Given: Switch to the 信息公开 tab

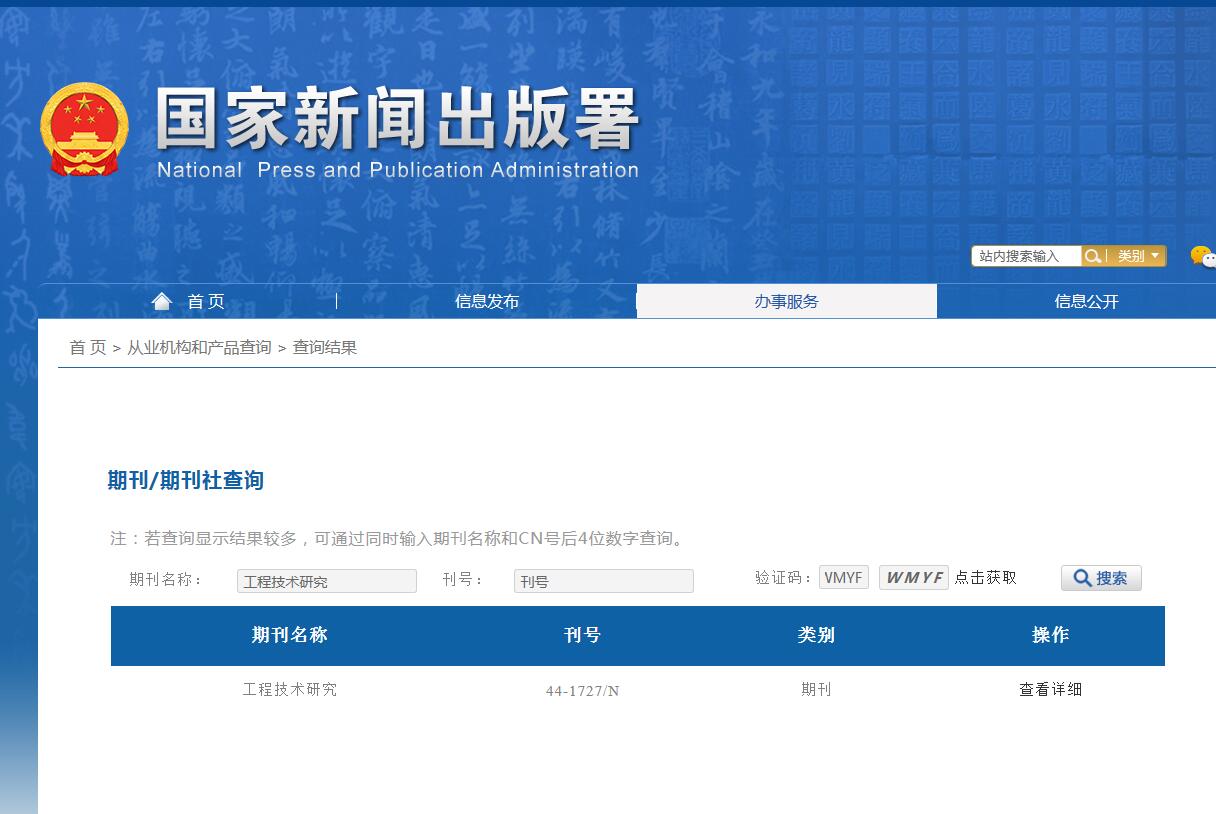Looking at the screenshot, I should [1086, 300].
